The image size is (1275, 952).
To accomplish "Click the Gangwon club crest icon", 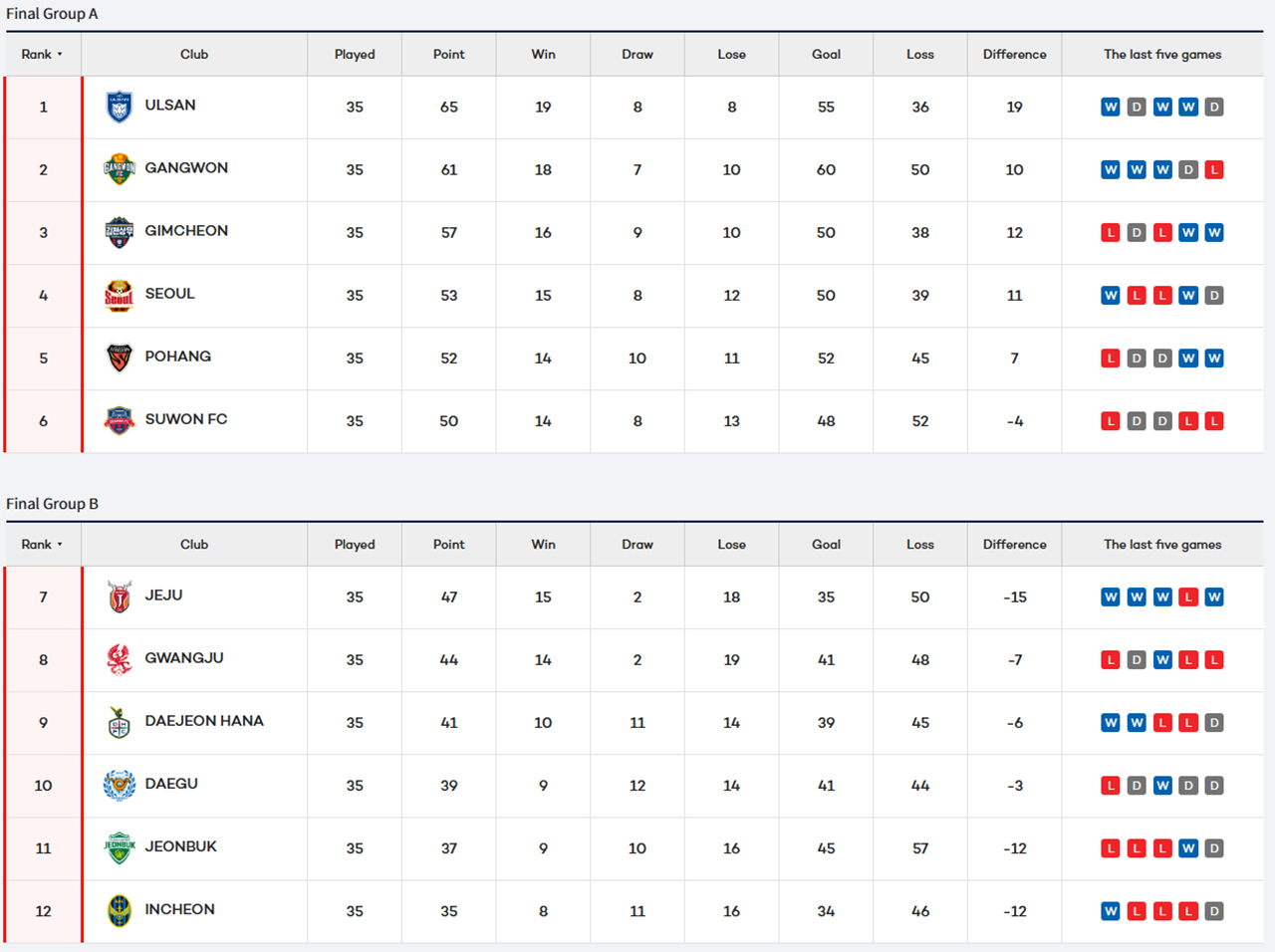I will click(x=120, y=169).
